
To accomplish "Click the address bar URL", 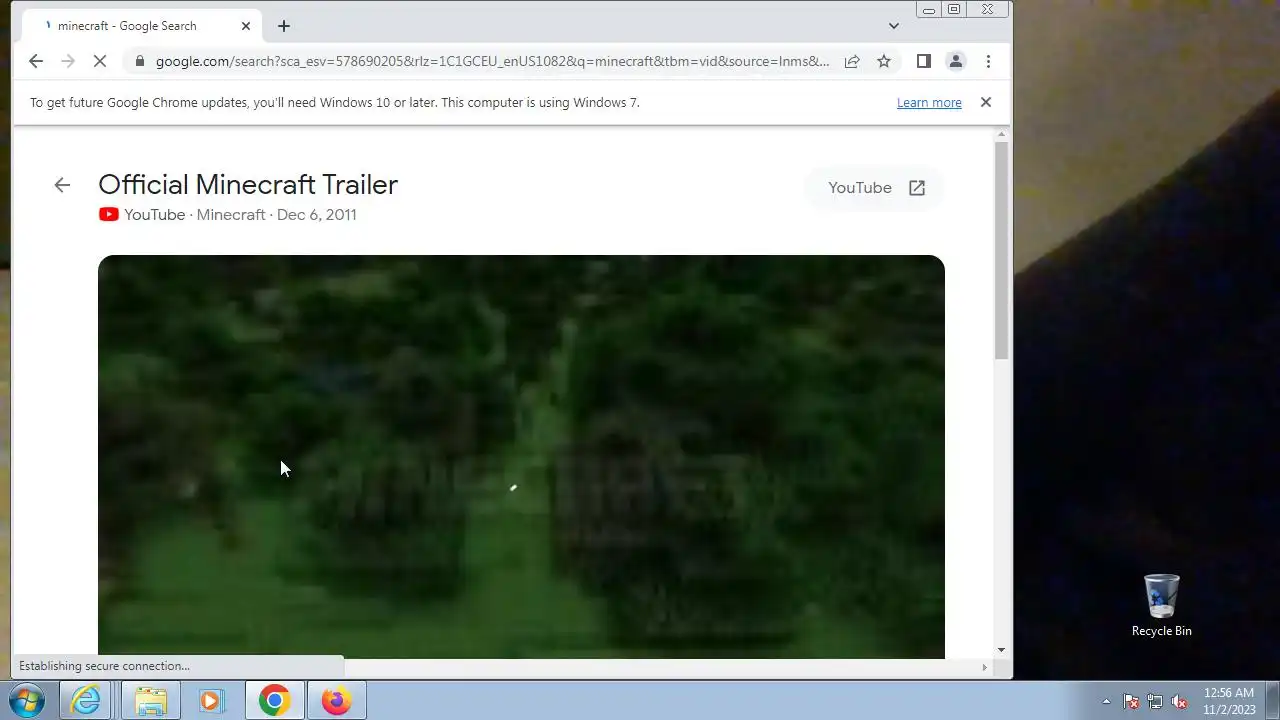I will point(492,61).
